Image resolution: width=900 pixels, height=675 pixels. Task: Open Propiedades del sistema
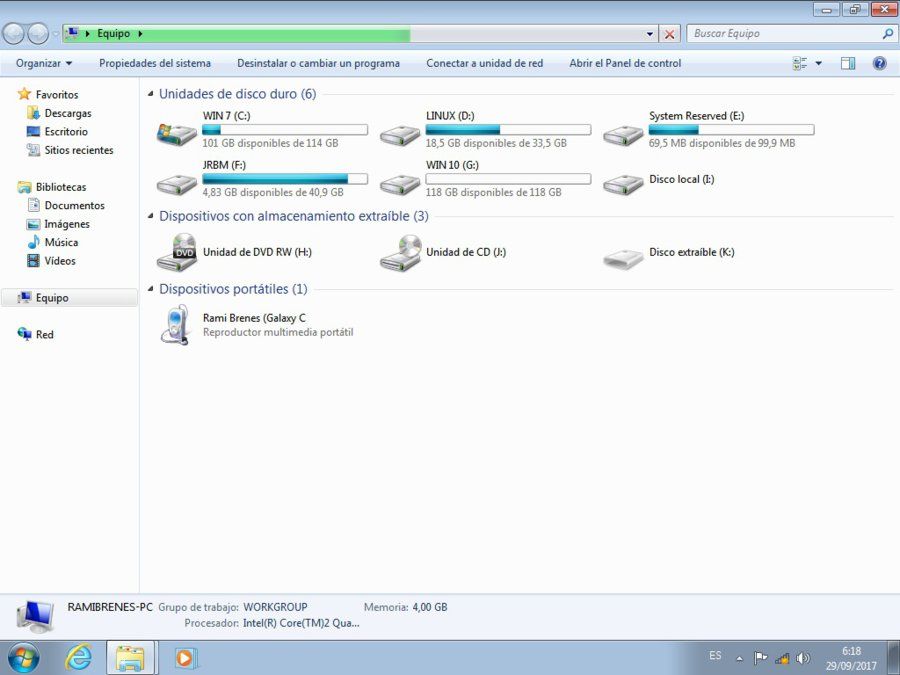click(x=155, y=63)
